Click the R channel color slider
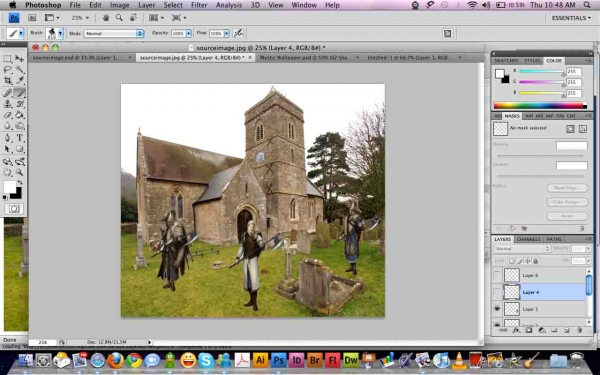600x375 pixels. [541, 72]
